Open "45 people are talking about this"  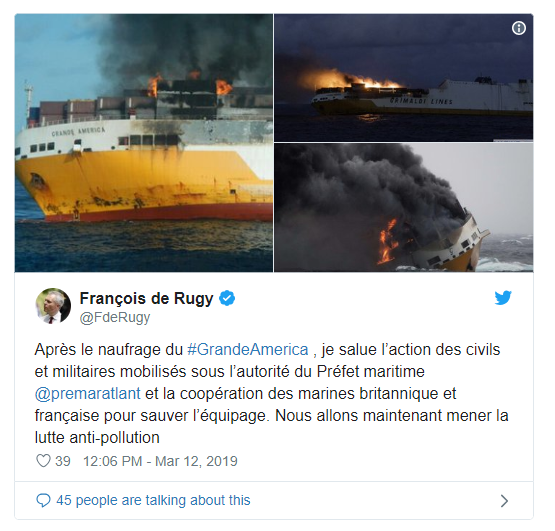(153, 500)
